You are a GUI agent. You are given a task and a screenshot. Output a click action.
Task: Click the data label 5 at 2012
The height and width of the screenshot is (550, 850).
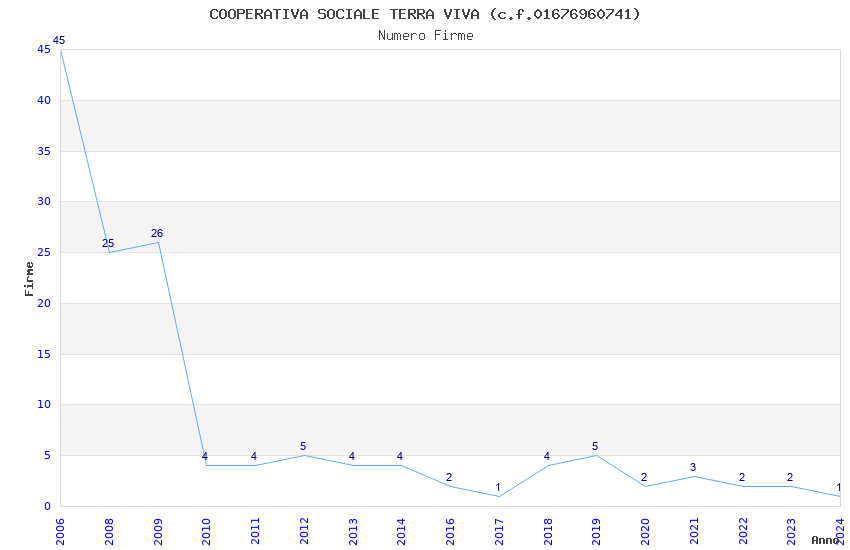point(303,447)
